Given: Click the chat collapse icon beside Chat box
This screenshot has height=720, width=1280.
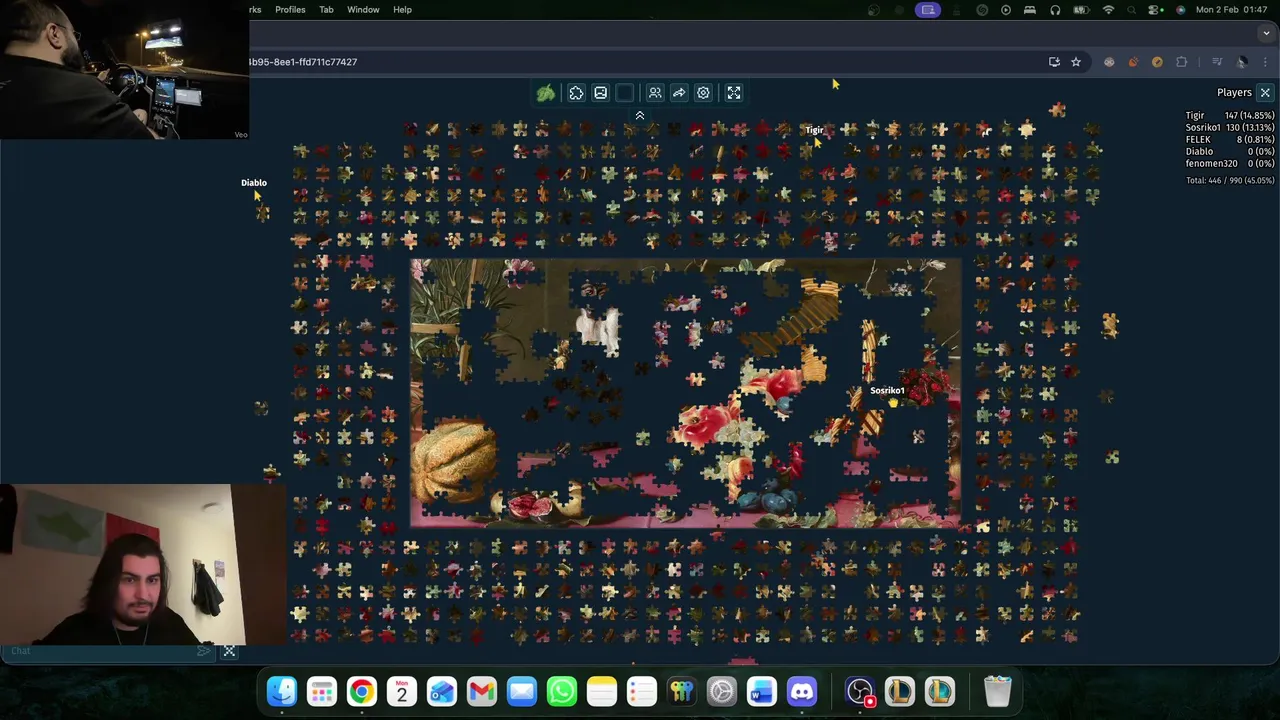Looking at the screenshot, I should (x=229, y=651).
